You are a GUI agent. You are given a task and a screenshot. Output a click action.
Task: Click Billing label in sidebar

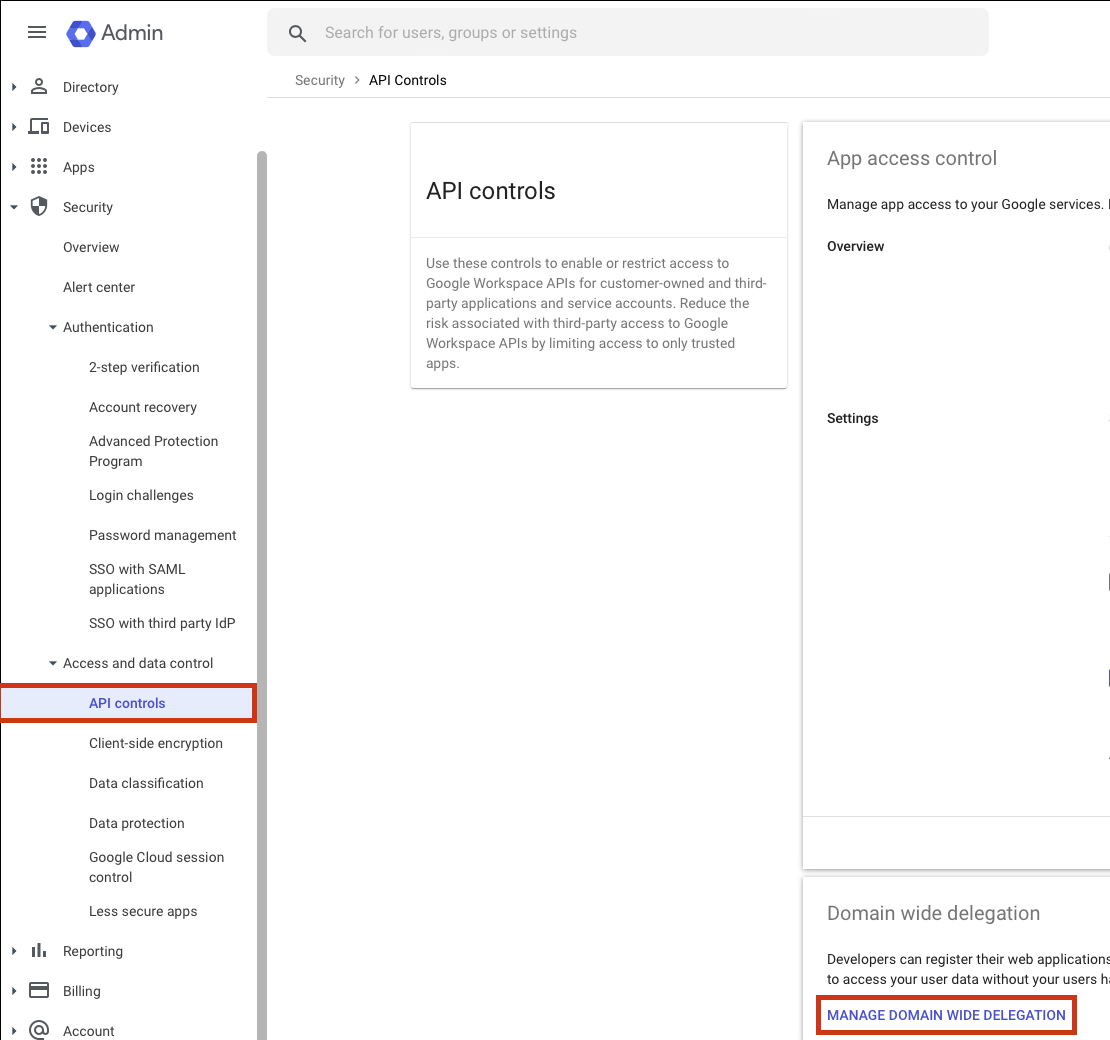pyautogui.click(x=81, y=991)
